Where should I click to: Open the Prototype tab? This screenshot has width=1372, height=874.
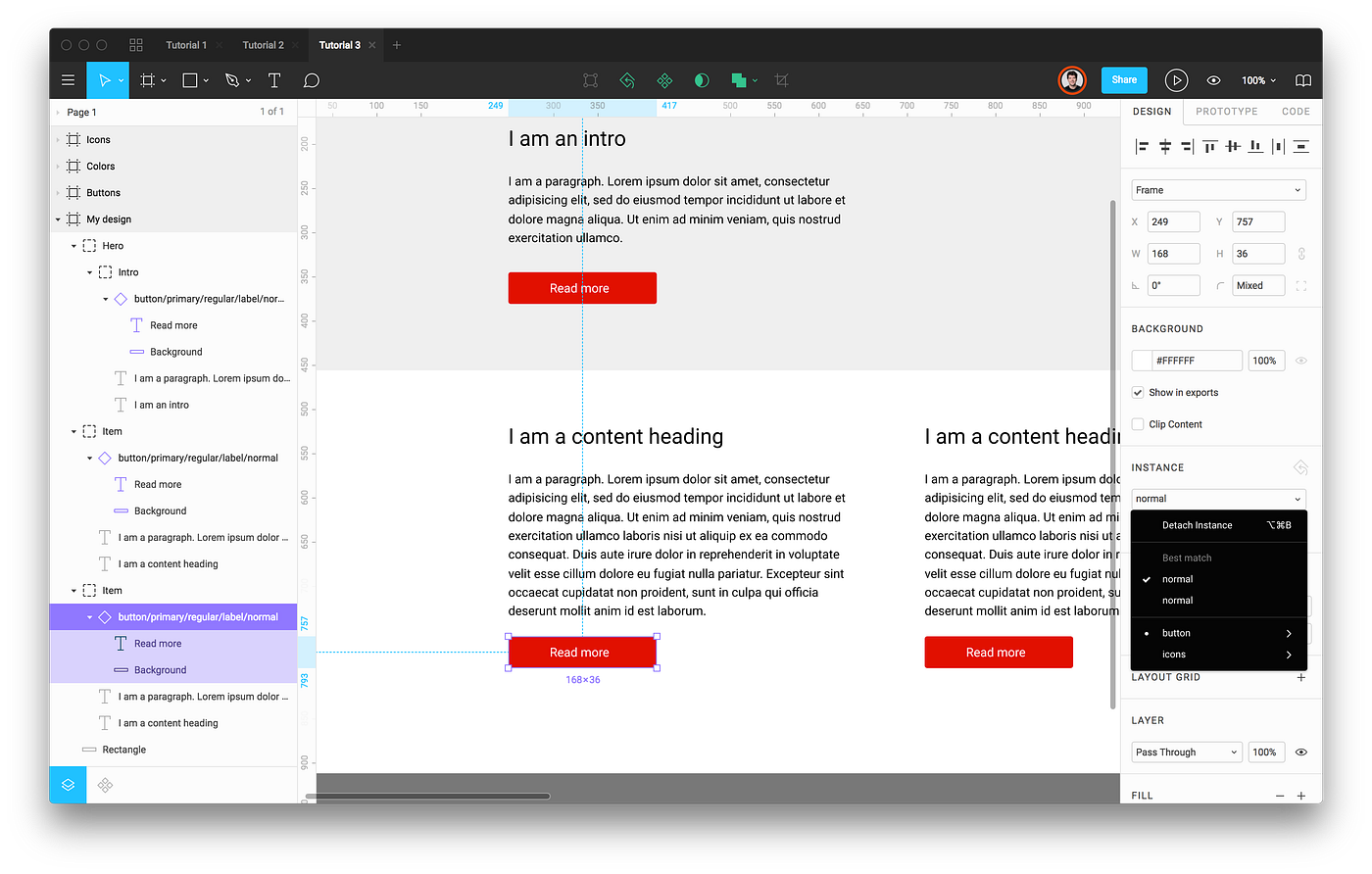[1226, 112]
